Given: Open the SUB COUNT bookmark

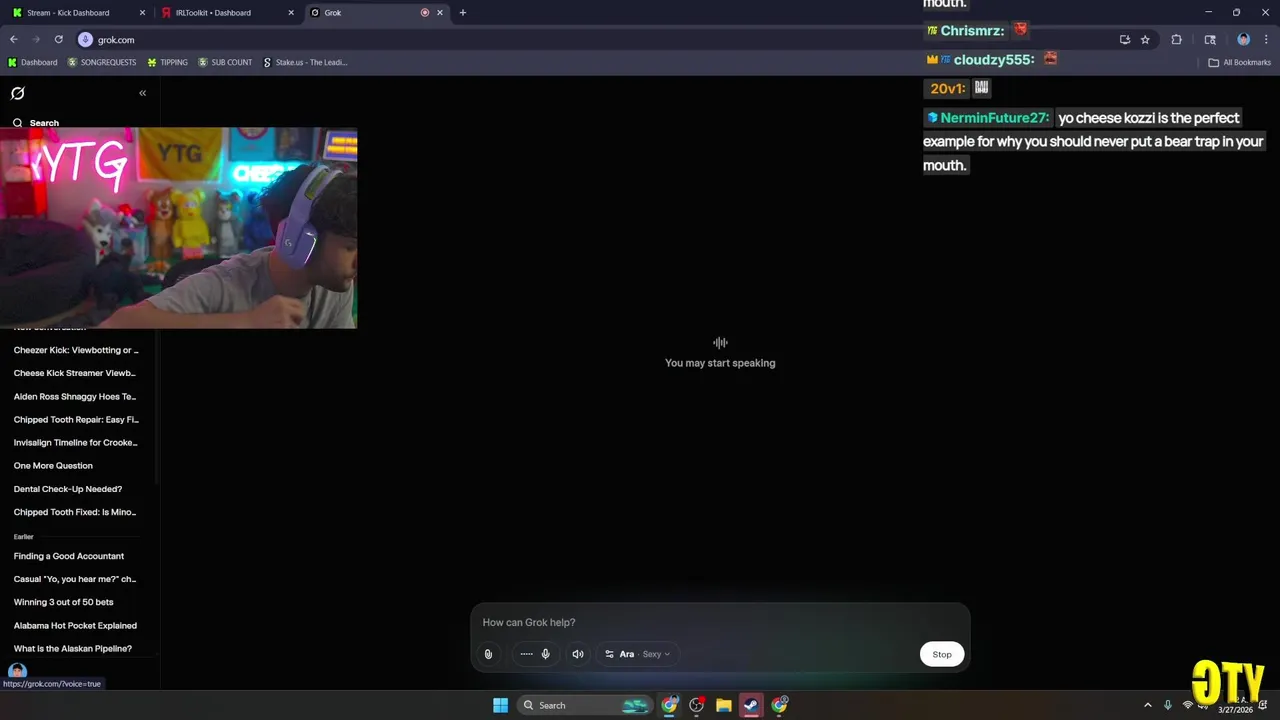Looking at the screenshot, I should click(x=225, y=62).
